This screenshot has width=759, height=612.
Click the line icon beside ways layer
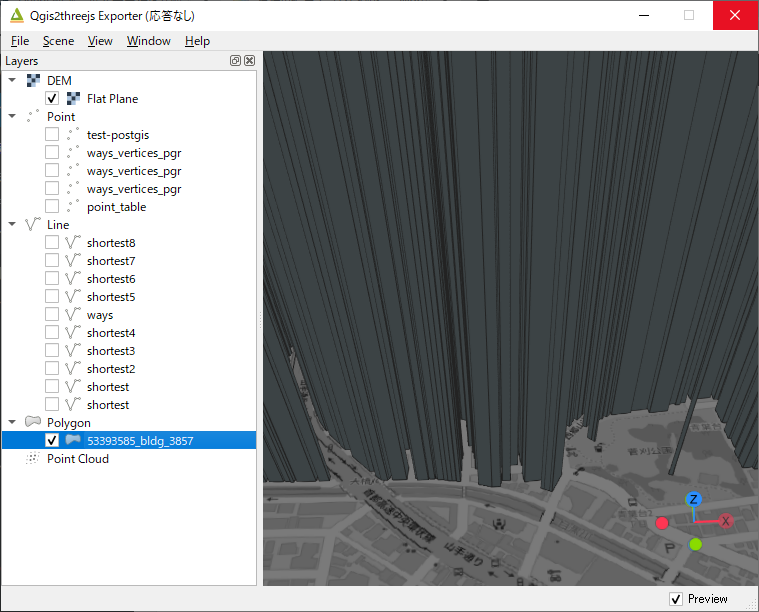click(x=73, y=315)
